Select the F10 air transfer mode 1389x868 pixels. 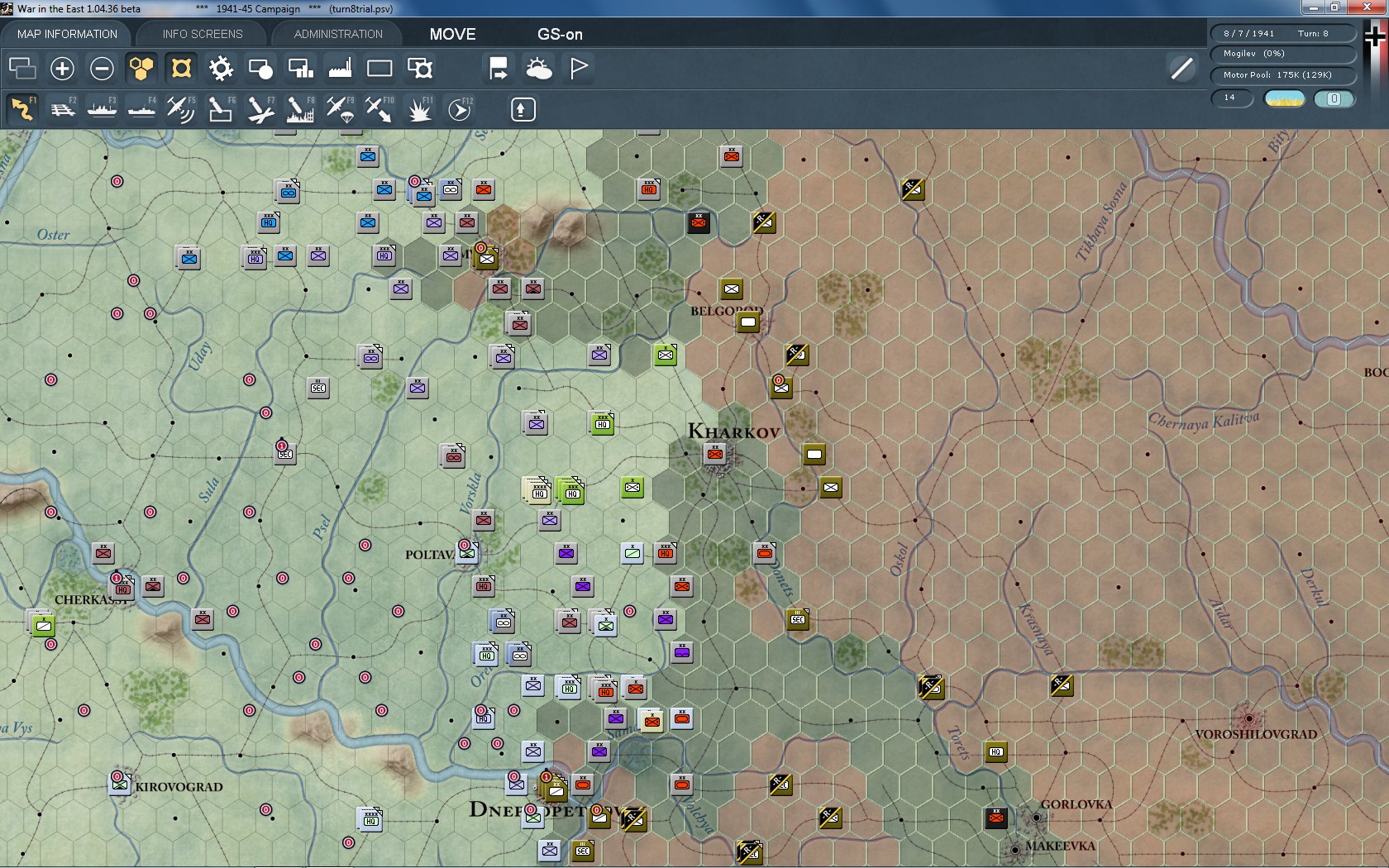click(x=379, y=108)
